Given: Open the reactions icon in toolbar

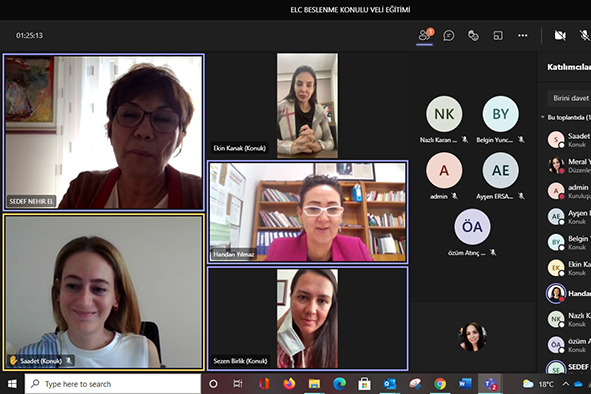Looking at the screenshot, I should pos(473,35).
